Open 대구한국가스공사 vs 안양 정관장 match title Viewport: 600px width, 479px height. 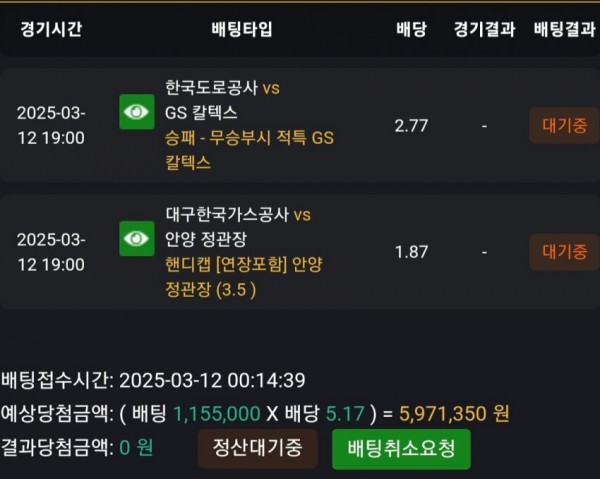tap(237, 226)
